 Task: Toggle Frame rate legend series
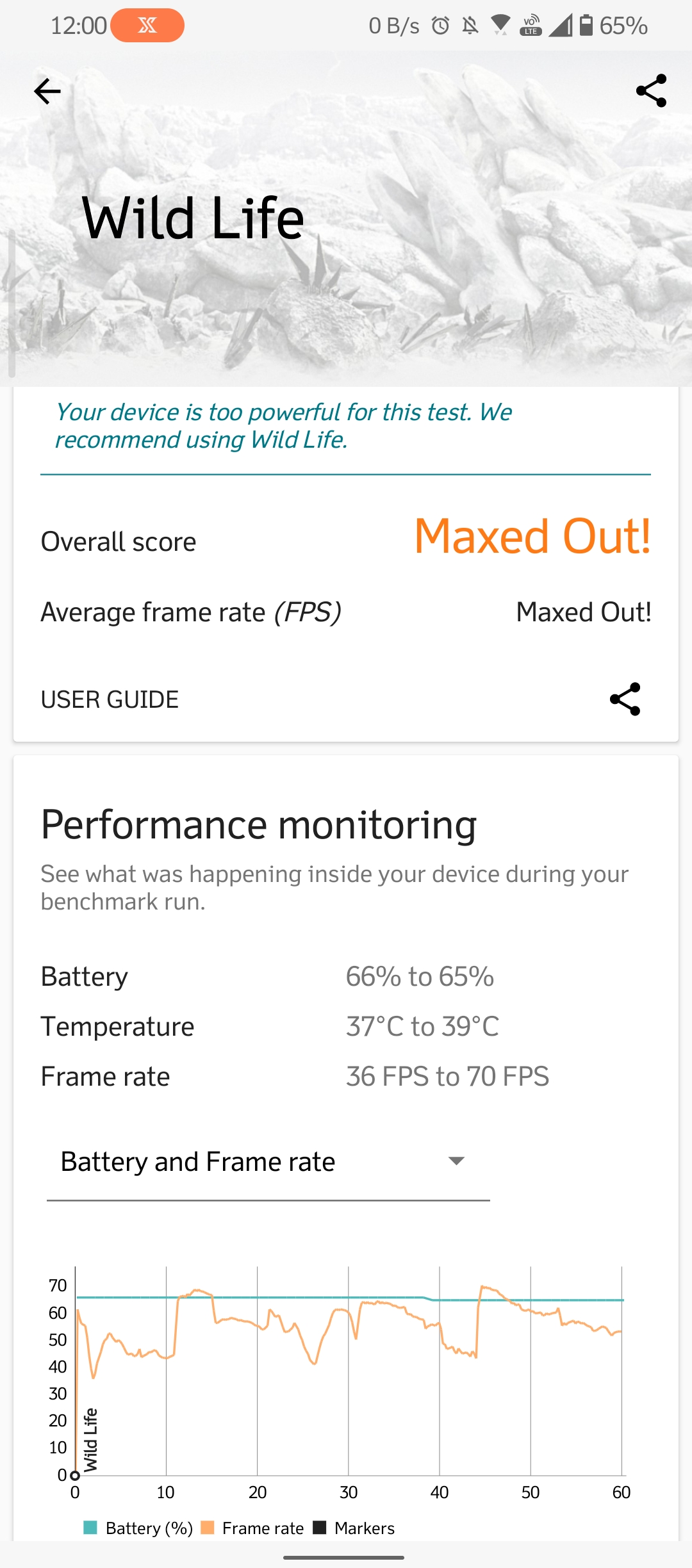[x=252, y=1528]
